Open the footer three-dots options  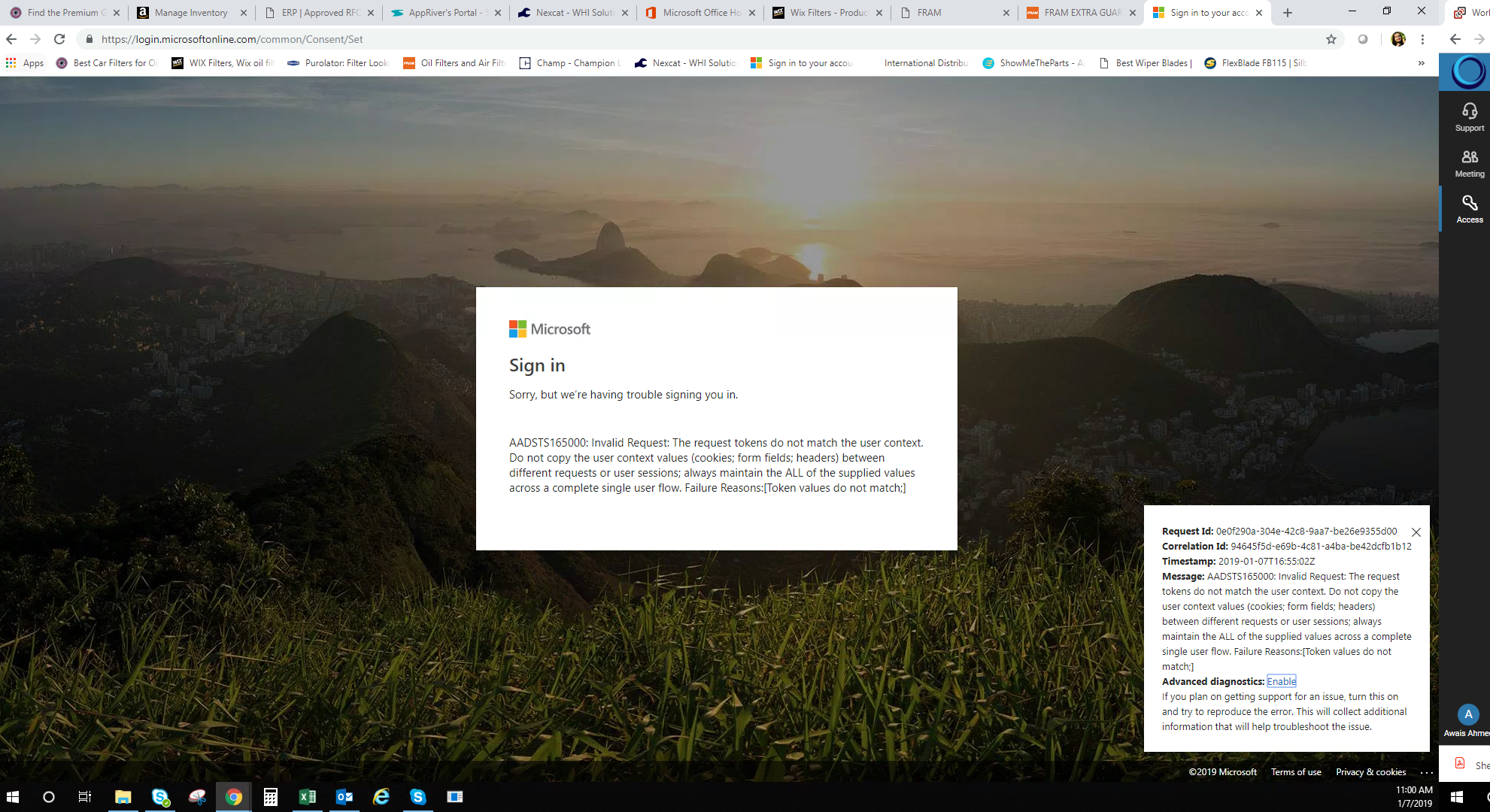[1426, 772]
